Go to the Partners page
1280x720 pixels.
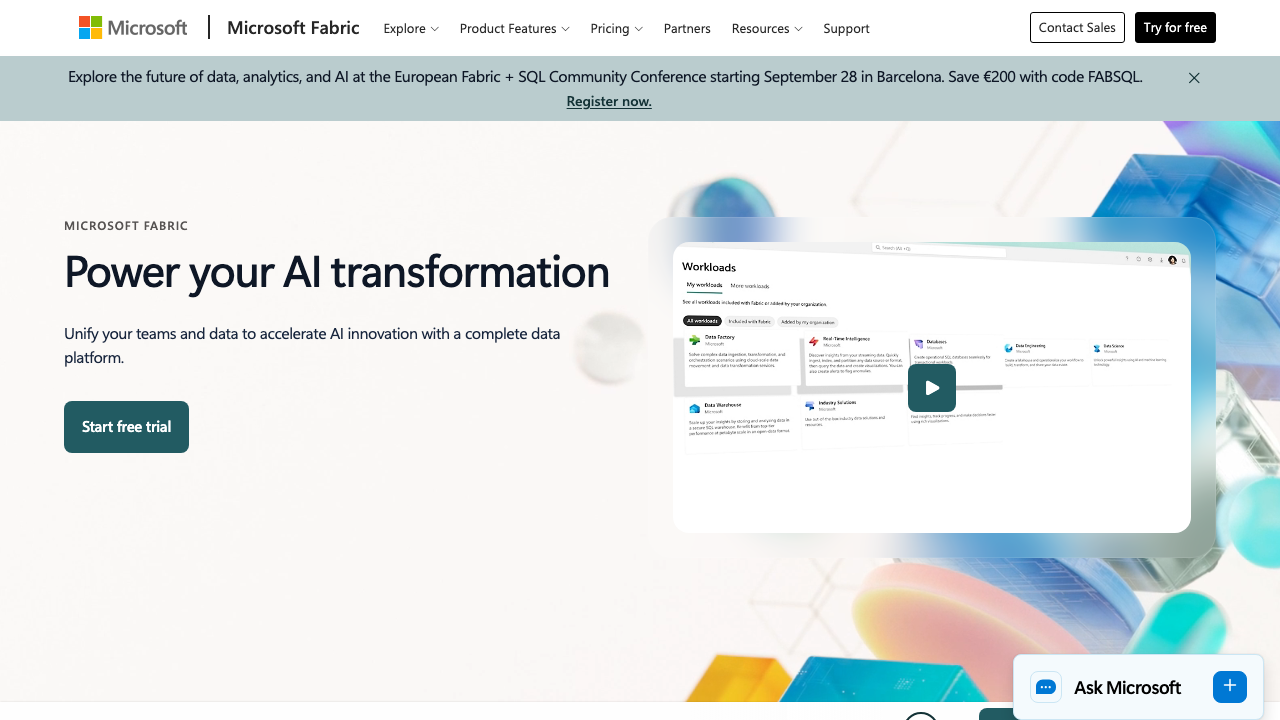click(x=687, y=28)
